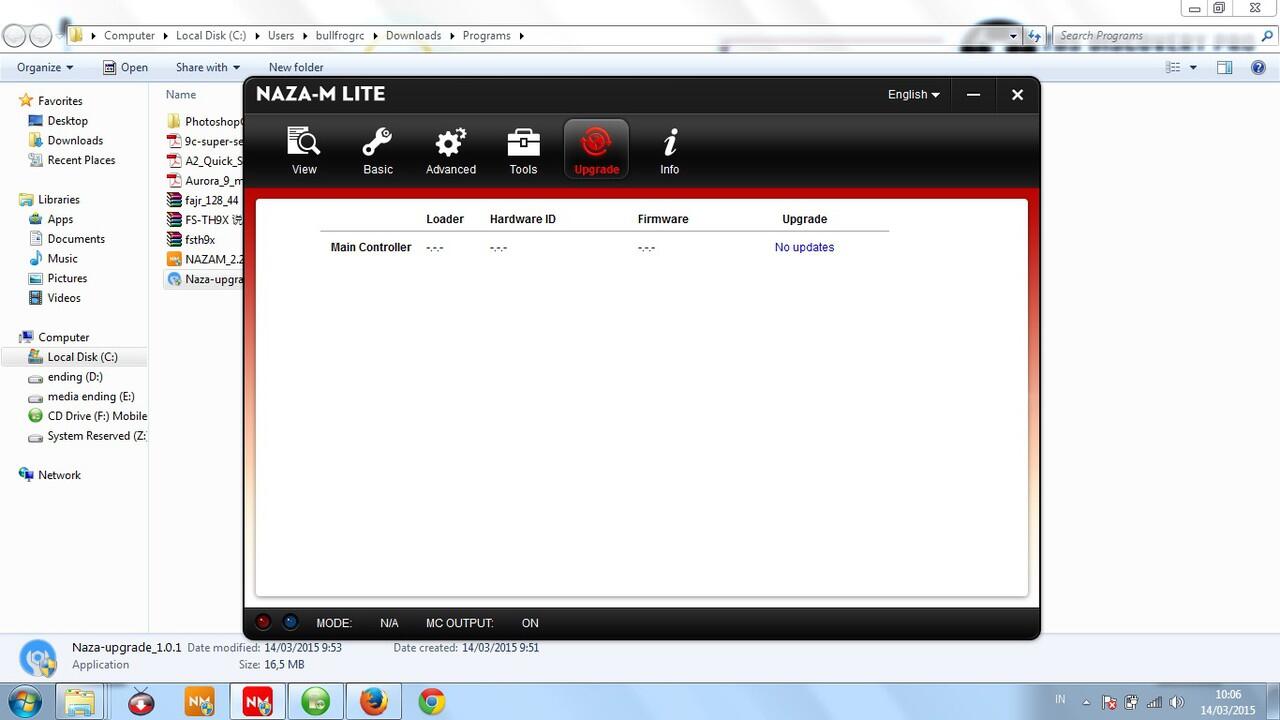Open Google Chrome from the taskbar

coord(432,702)
